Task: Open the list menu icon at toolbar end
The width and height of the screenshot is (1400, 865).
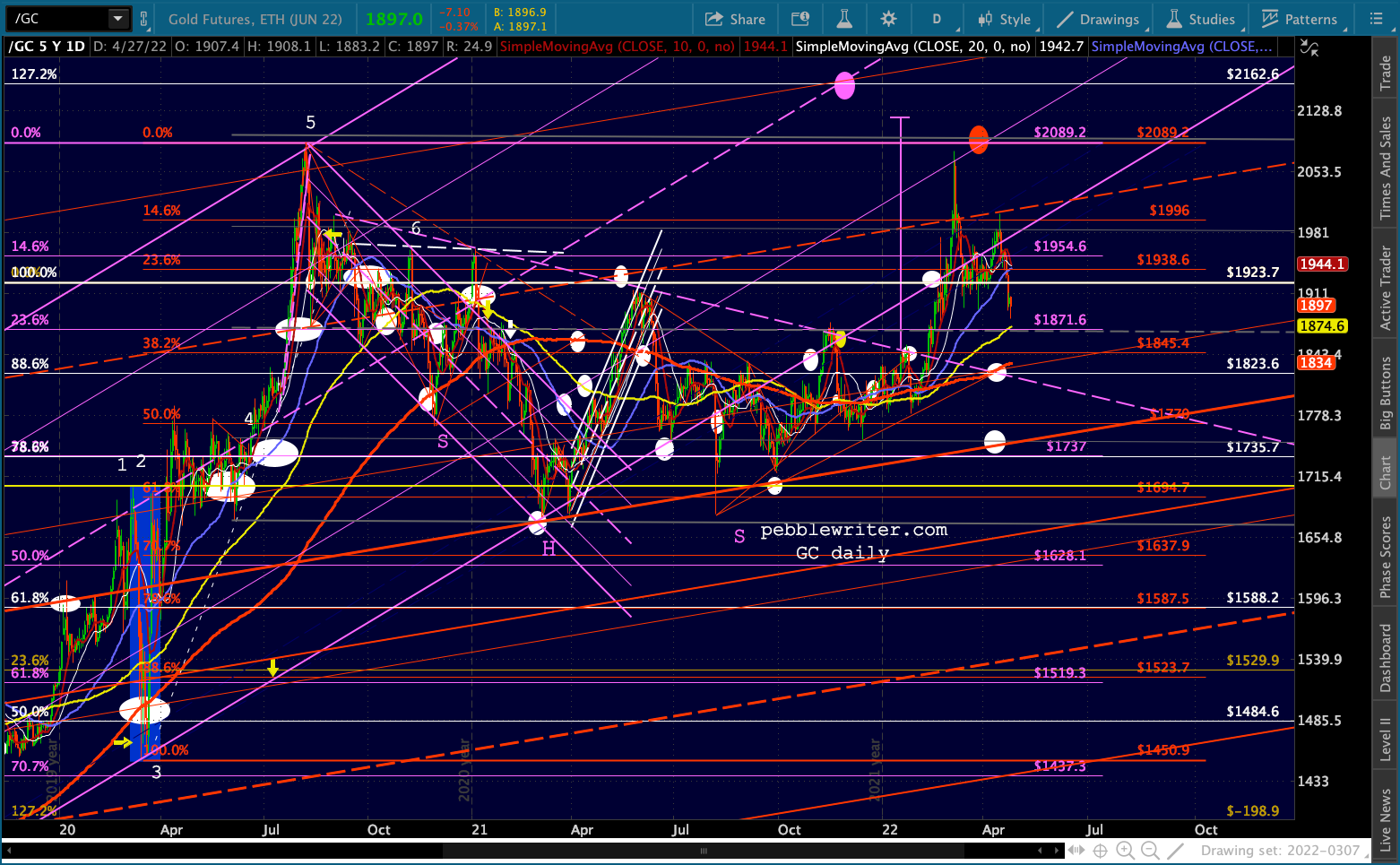Action: click(x=1377, y=19)
